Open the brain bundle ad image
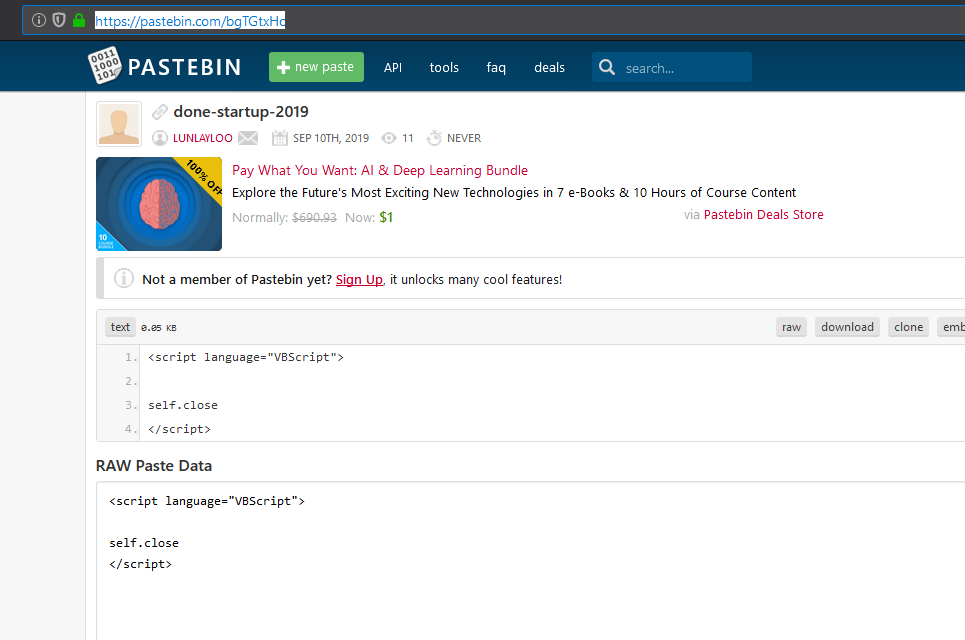This screenshot has height=640, width=965. [x=159, y=204]
